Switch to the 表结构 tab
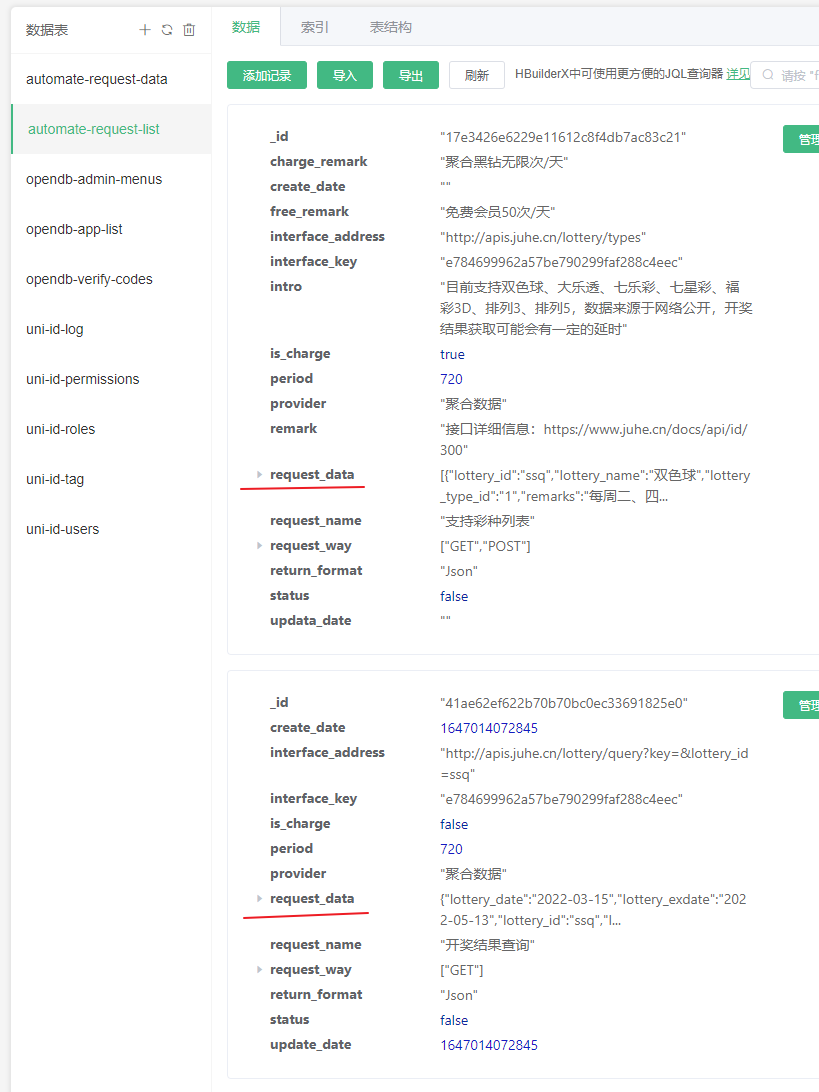 (x=391, y=27)
